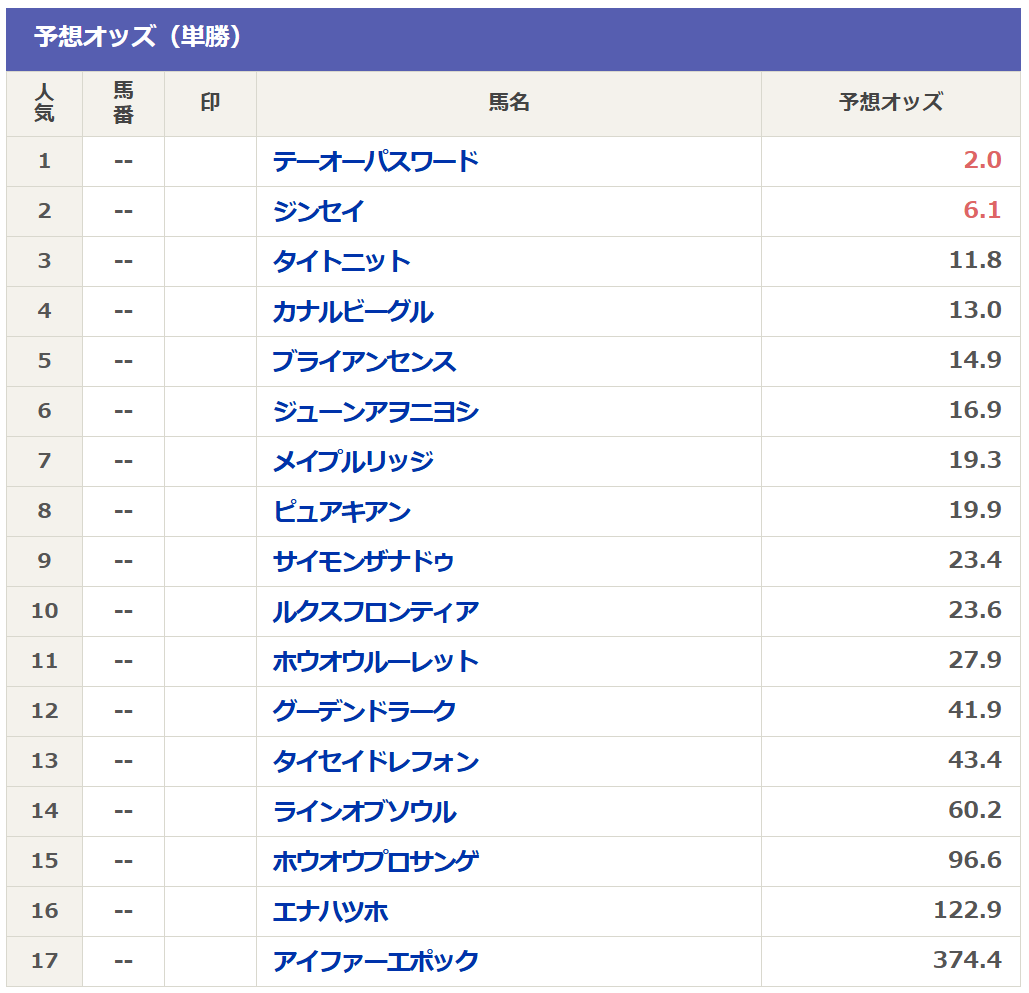Viewport: 1029px width, 993px height.
Task: Select the エナハツホ link
Action: [x=330, y=912]
